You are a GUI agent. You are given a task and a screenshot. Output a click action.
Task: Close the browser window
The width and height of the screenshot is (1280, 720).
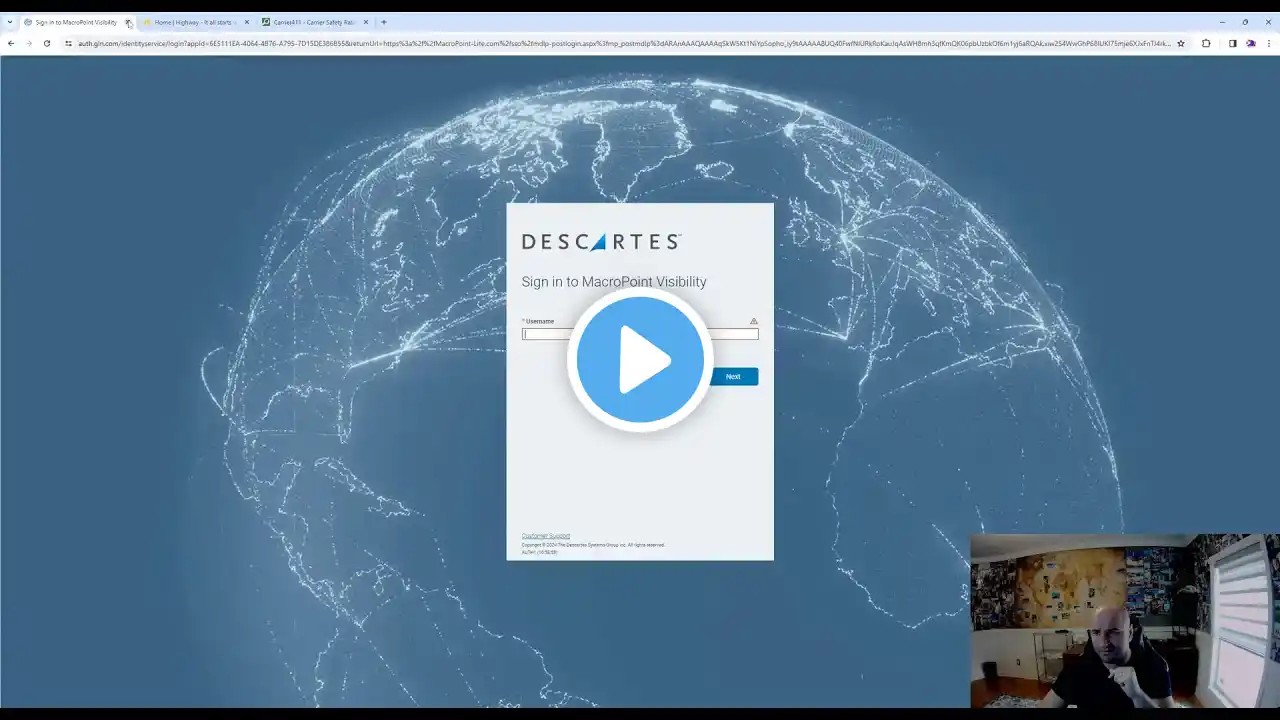coord(1268,22)
